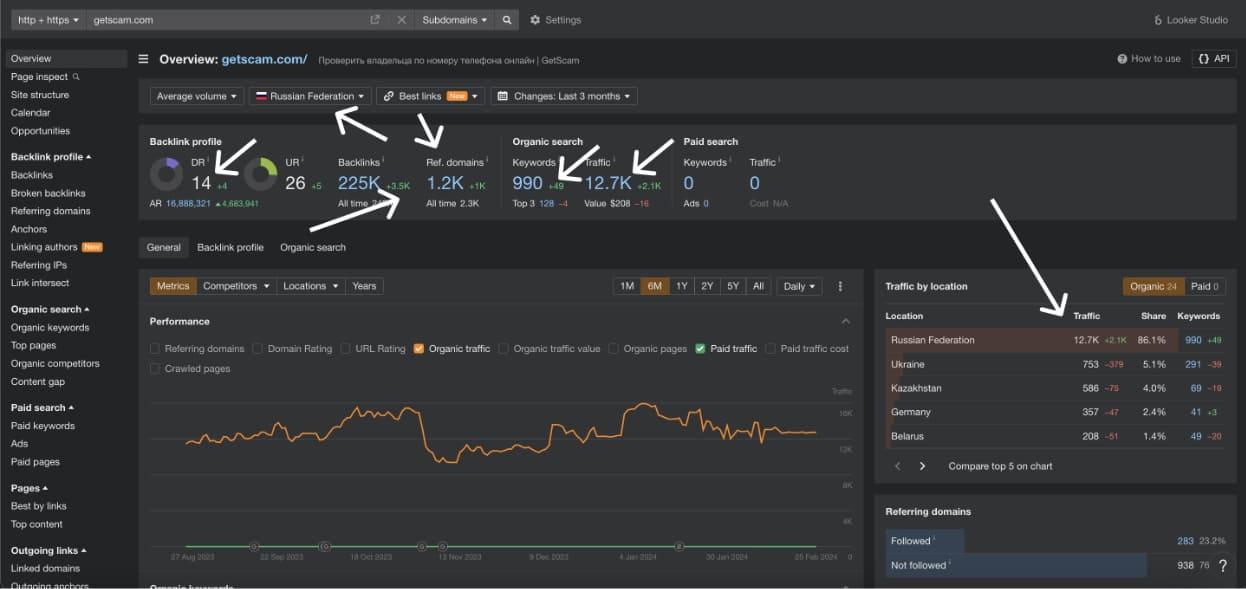Open getscam.com in a new tab icon
The height and width of the screenshot is (589, 1246).
point(375,20)
